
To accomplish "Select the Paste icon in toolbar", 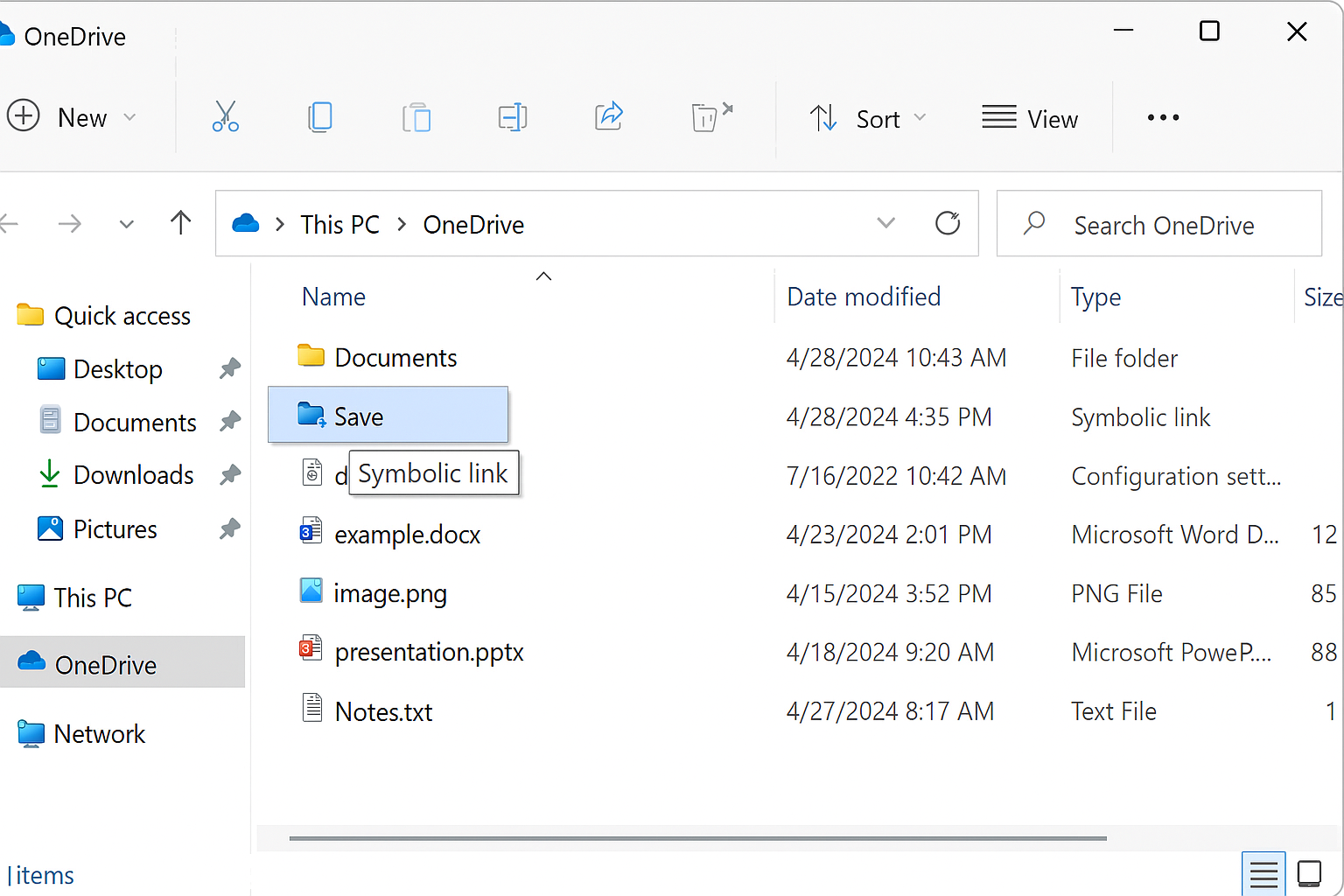I will tap(416, 116).
